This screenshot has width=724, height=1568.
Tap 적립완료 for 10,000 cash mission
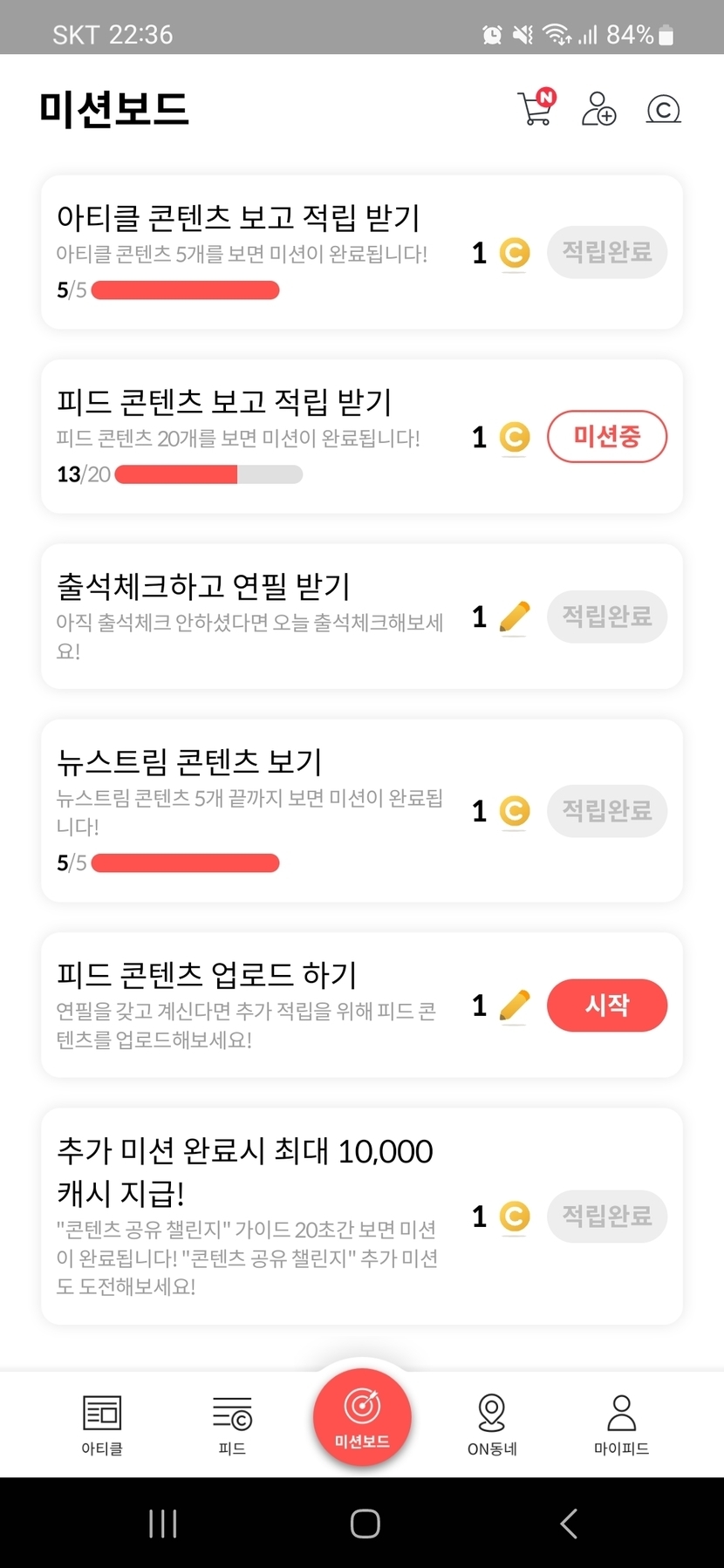pos(607,1216)
